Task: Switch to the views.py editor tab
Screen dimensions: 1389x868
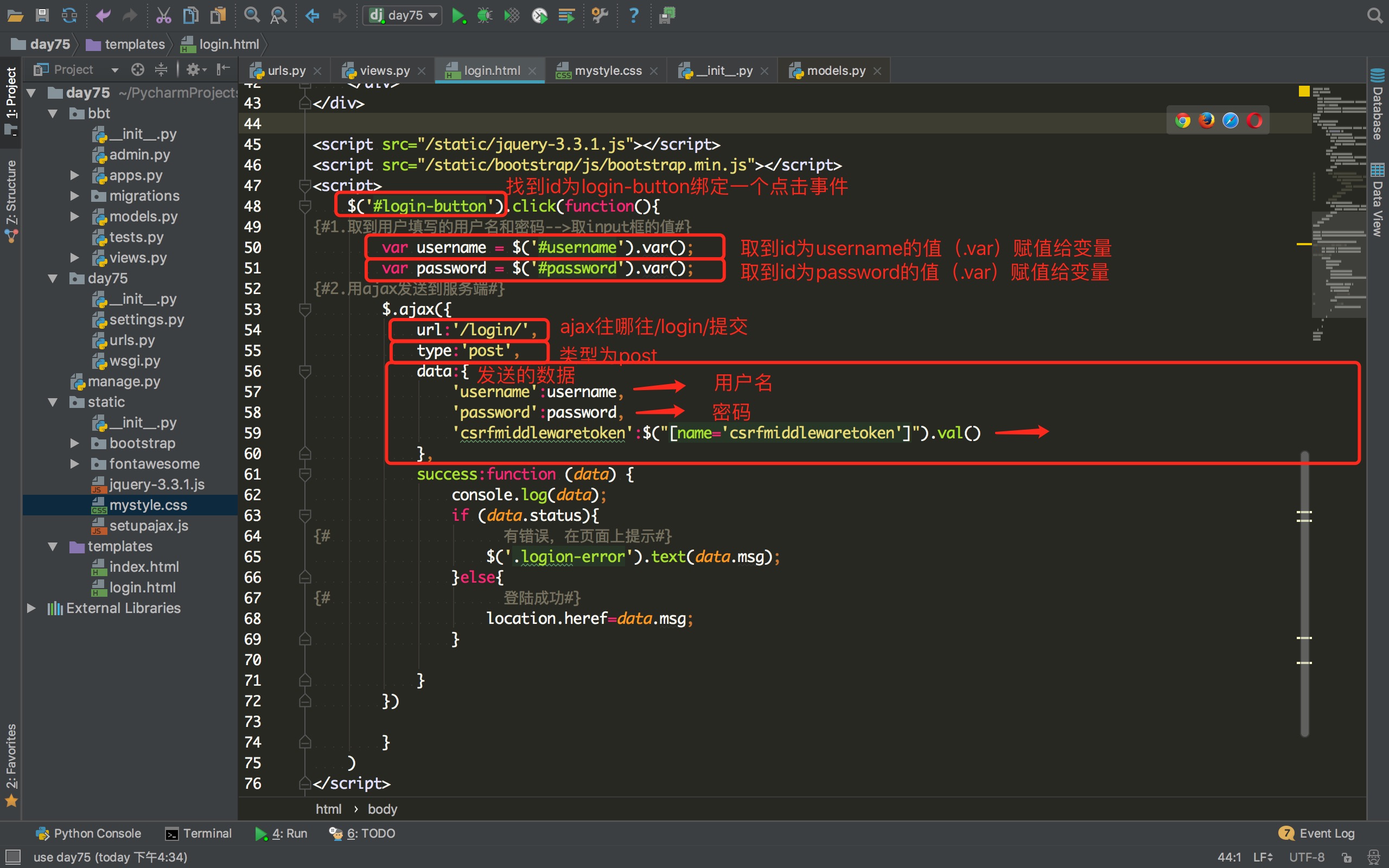Action: [x=384, y=71]
